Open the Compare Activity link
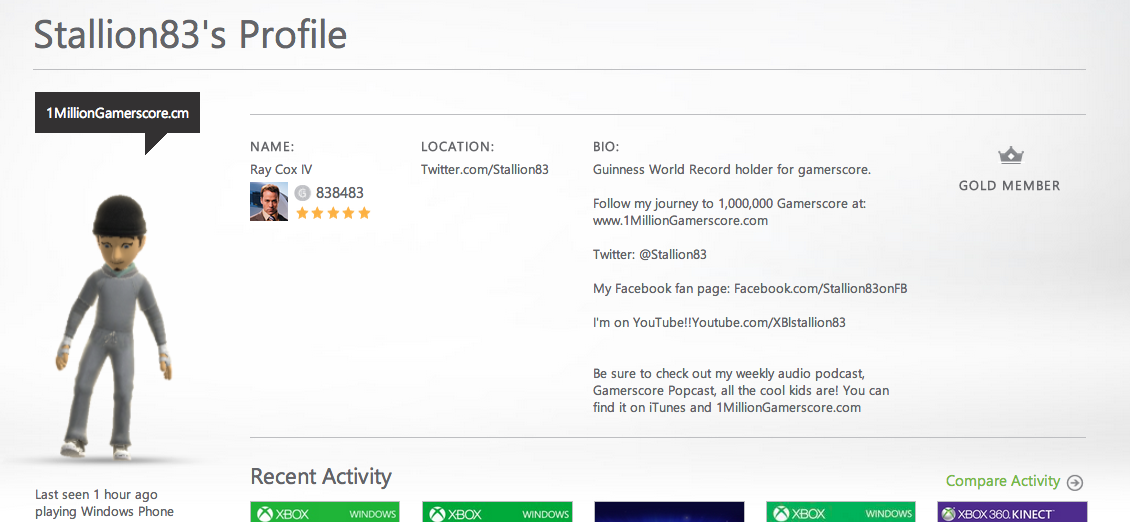Screen dimensions: 1130x522 coord(1003,481)
